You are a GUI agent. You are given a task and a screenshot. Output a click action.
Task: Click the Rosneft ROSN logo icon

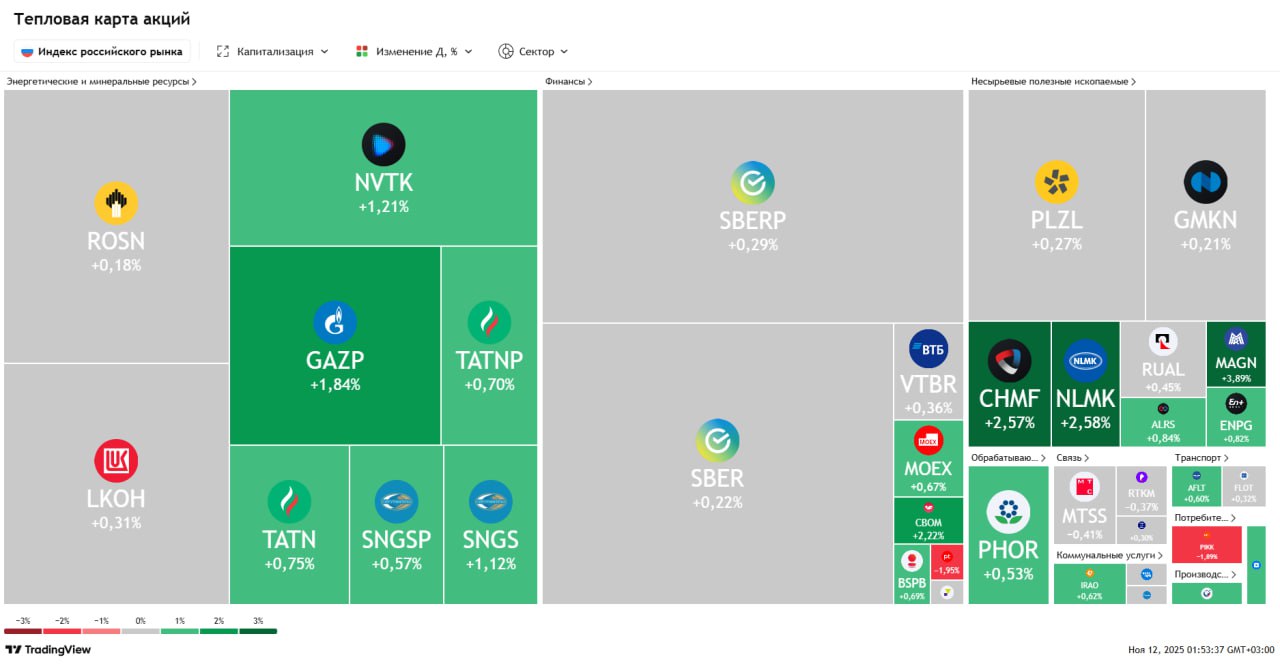(116, 203)
